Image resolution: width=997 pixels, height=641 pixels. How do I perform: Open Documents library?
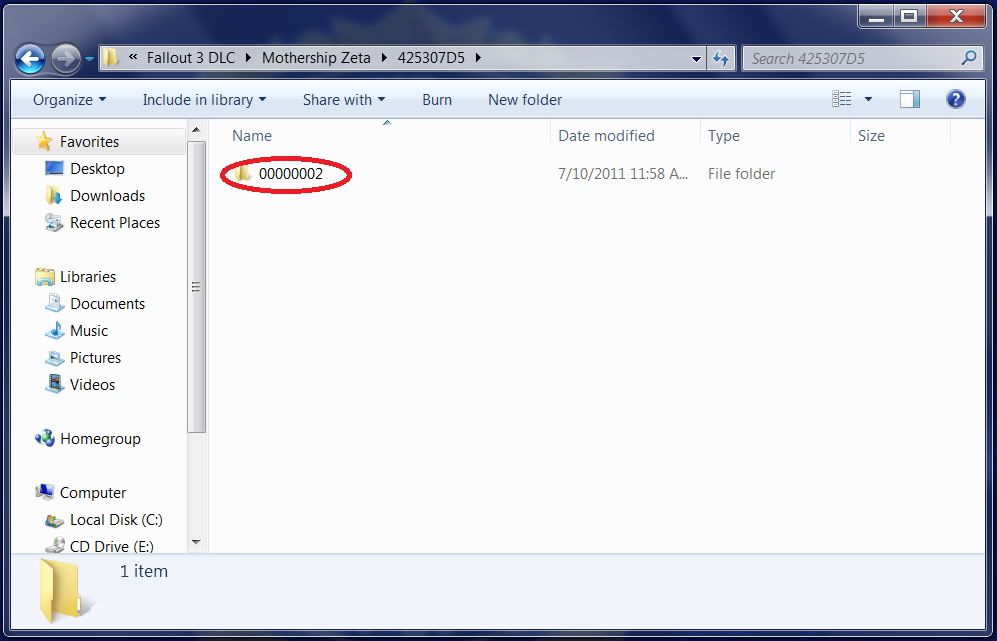click(107, 304)
